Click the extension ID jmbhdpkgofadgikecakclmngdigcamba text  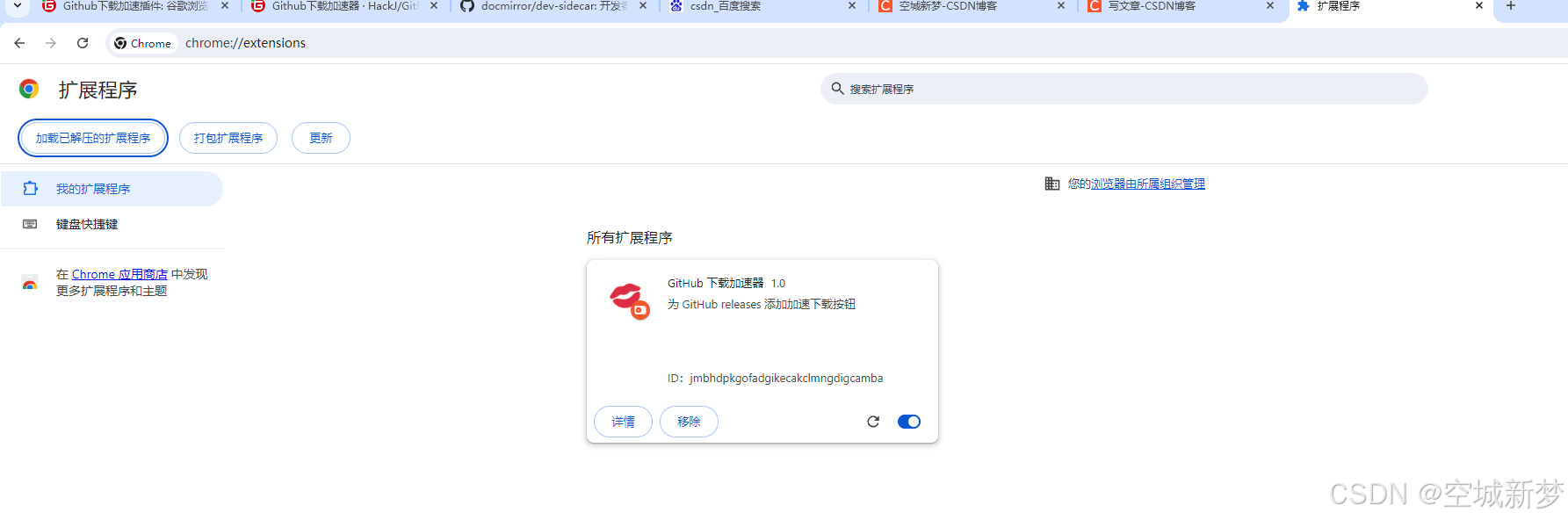pos(786,379)
